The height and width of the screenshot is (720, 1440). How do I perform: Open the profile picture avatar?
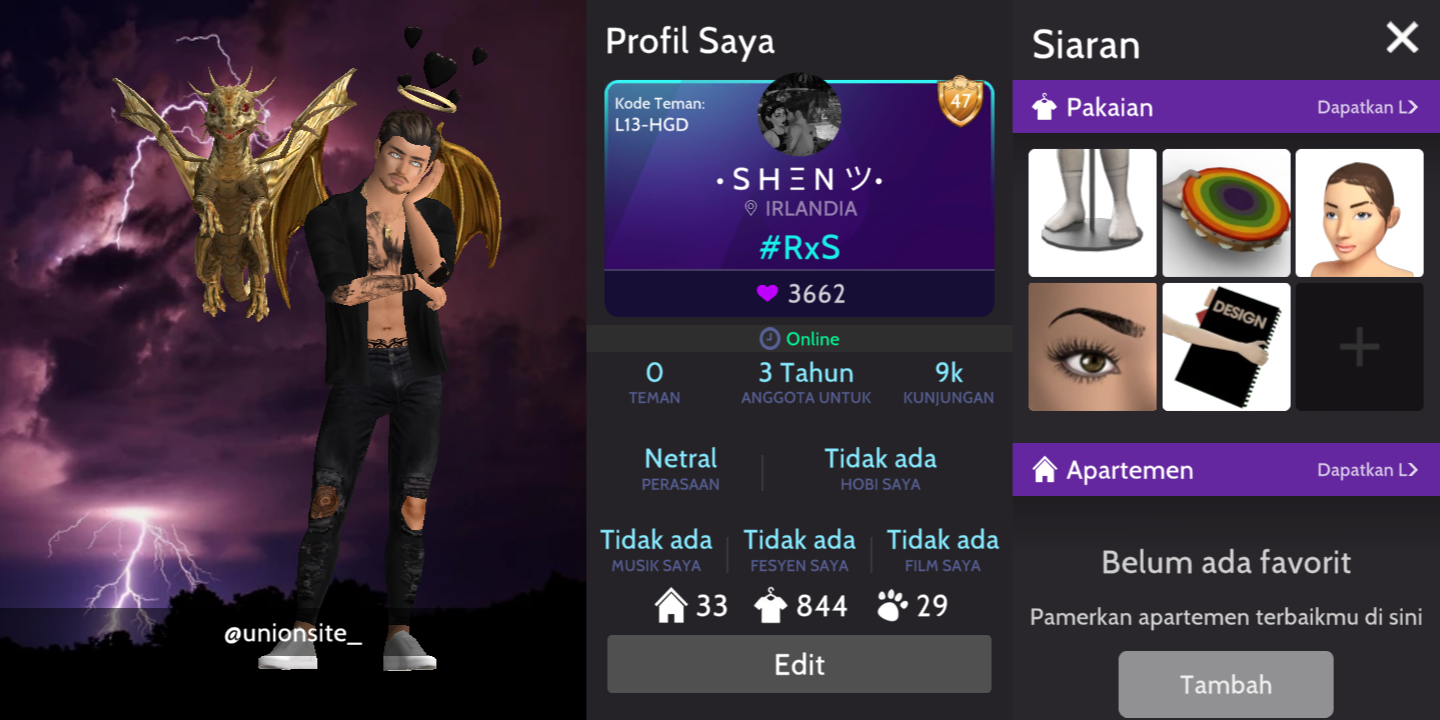tap(799, 114)
